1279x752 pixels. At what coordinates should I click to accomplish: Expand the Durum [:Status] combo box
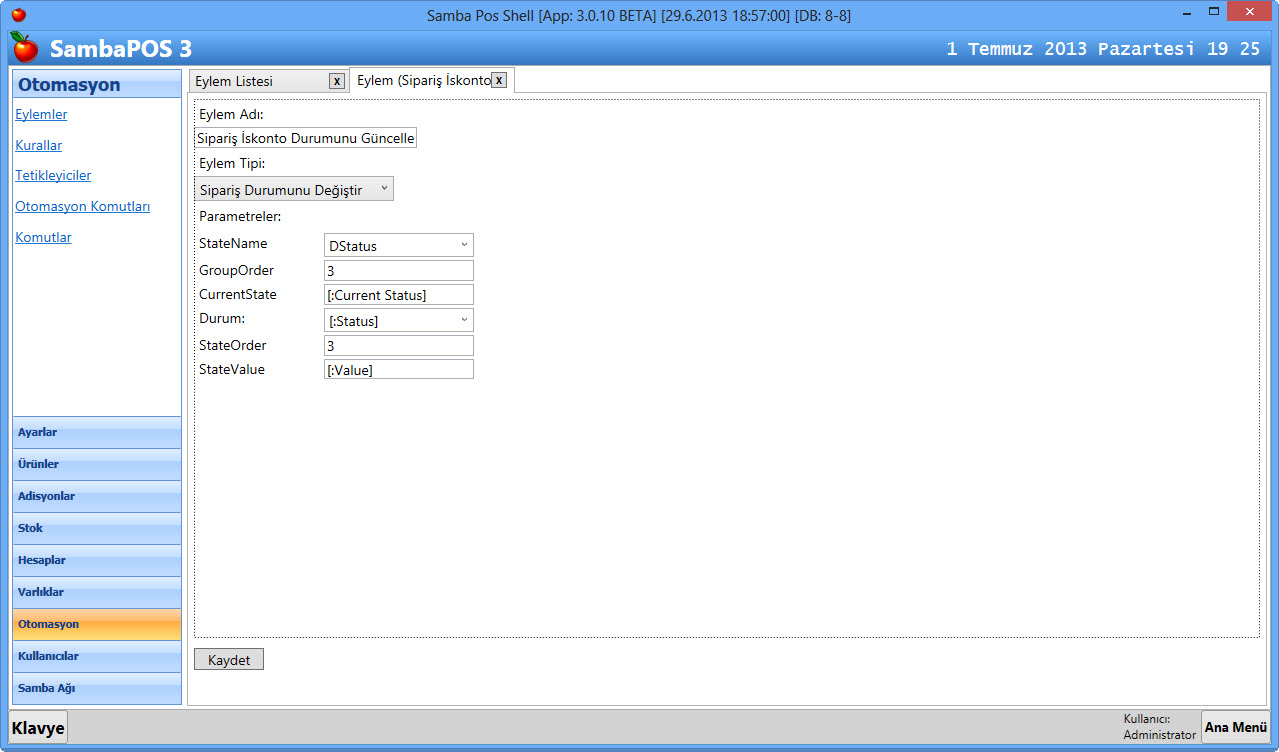pos(398,320)
